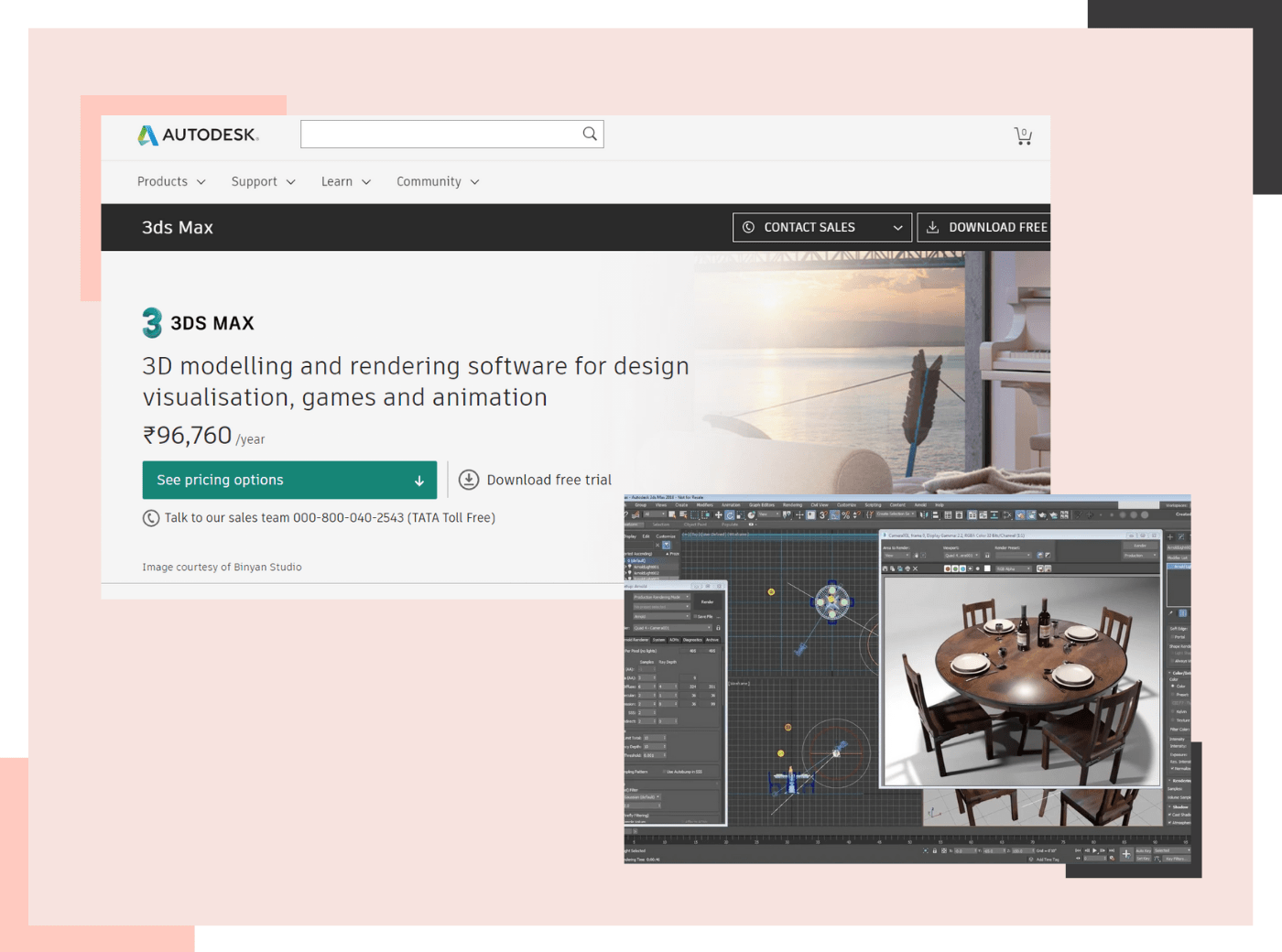The image size is (1282, 952).
Task: Click the Save Image icon in the rendered frame window
Action: pyautogui.click(x=885, y=568)
